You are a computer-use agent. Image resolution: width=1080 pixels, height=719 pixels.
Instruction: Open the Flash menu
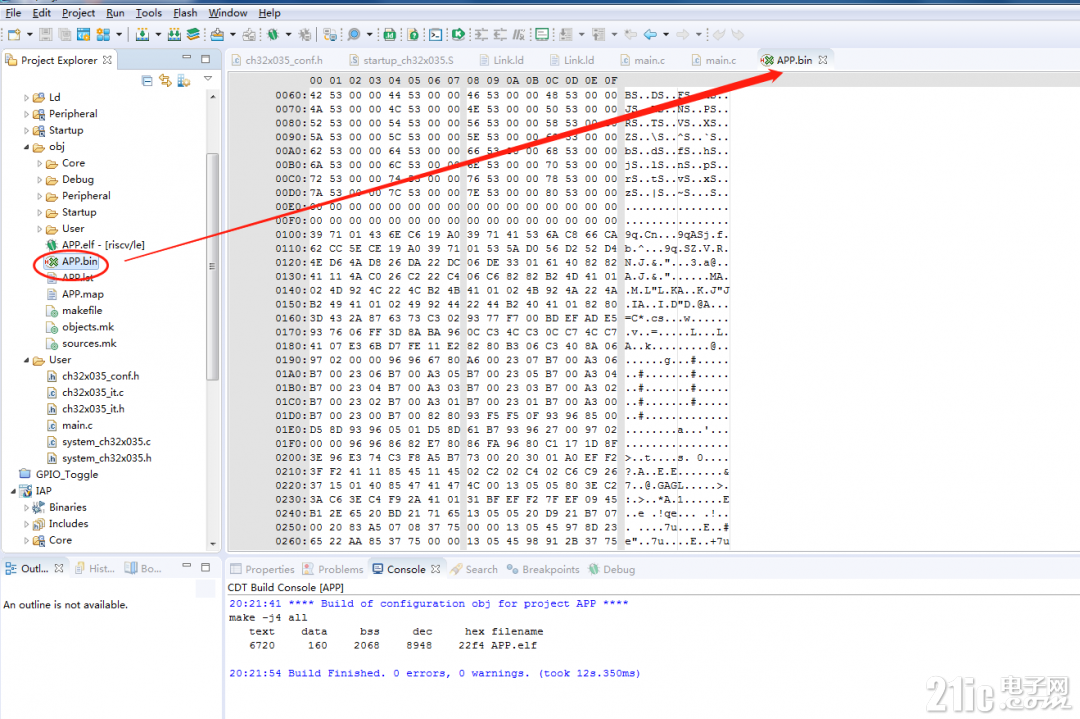(185, 12)
